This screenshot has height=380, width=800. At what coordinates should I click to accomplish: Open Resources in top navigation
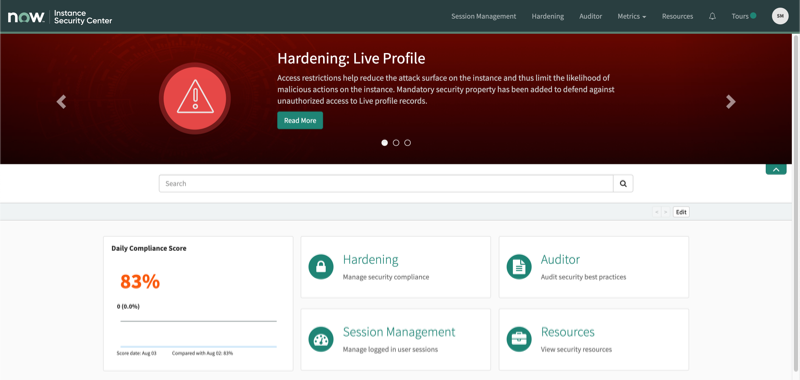tap(677, 16)
